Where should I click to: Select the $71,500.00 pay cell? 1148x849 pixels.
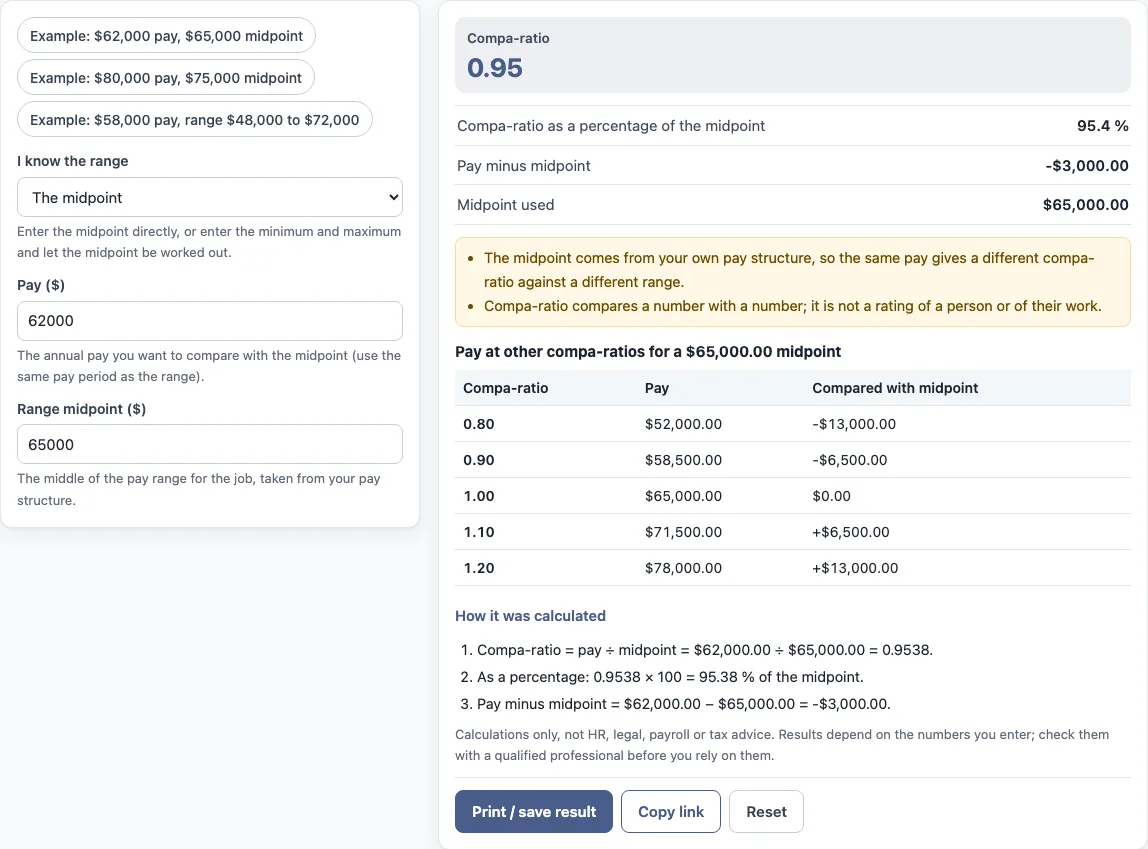[x=683, y=532]
